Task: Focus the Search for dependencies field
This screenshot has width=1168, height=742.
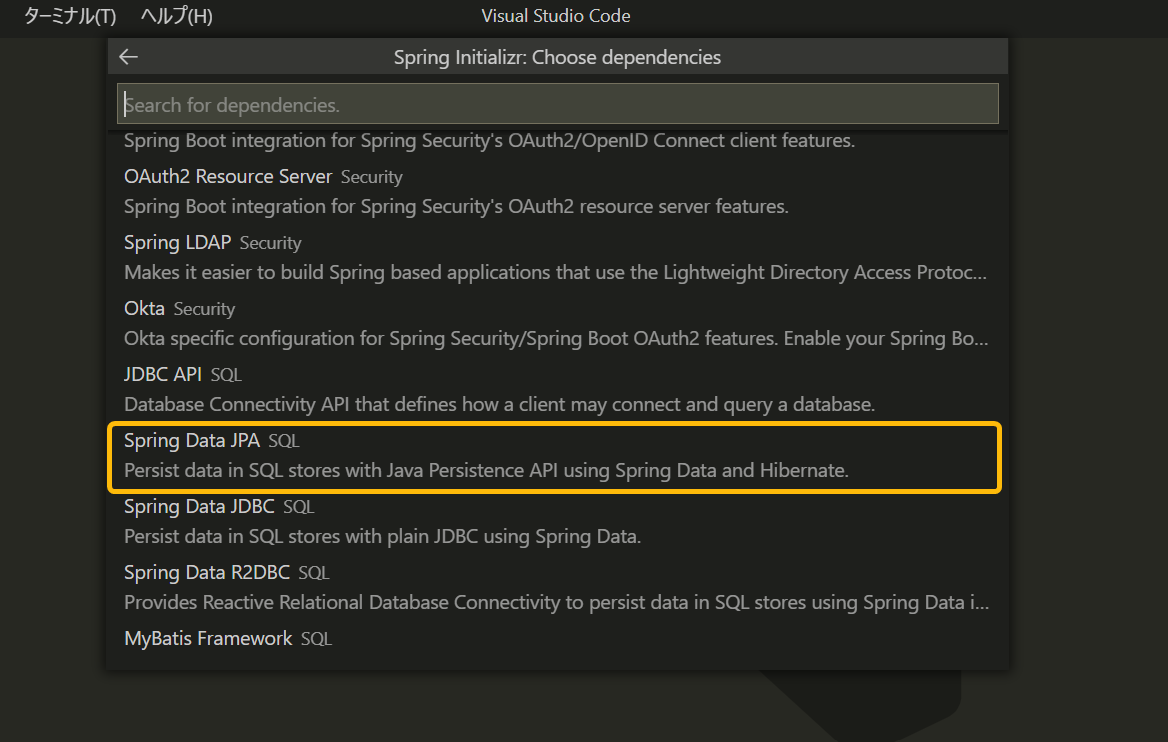Action: (557, 104)
